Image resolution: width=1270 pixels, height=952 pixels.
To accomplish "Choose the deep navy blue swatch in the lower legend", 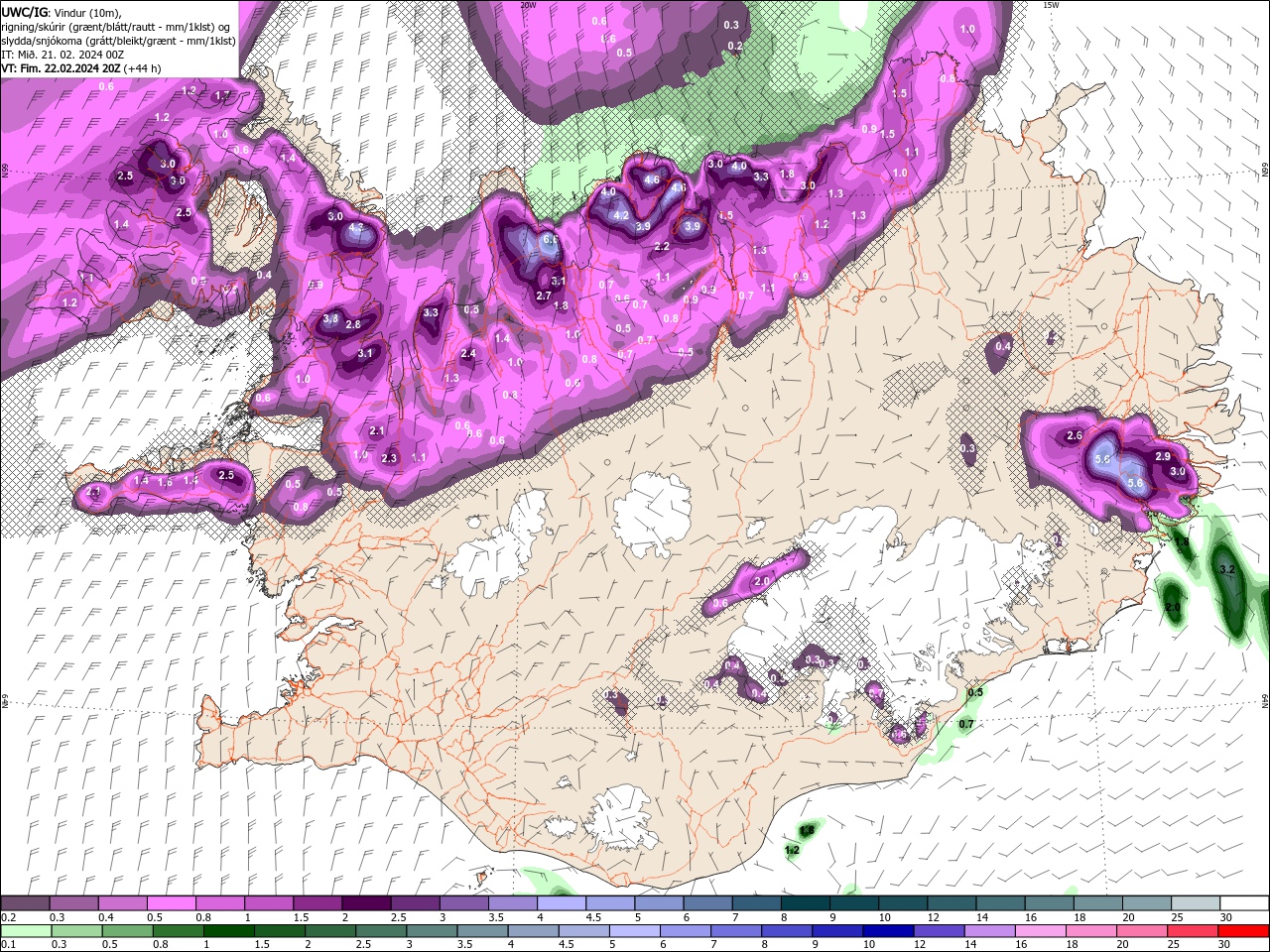I will (887, 931).
